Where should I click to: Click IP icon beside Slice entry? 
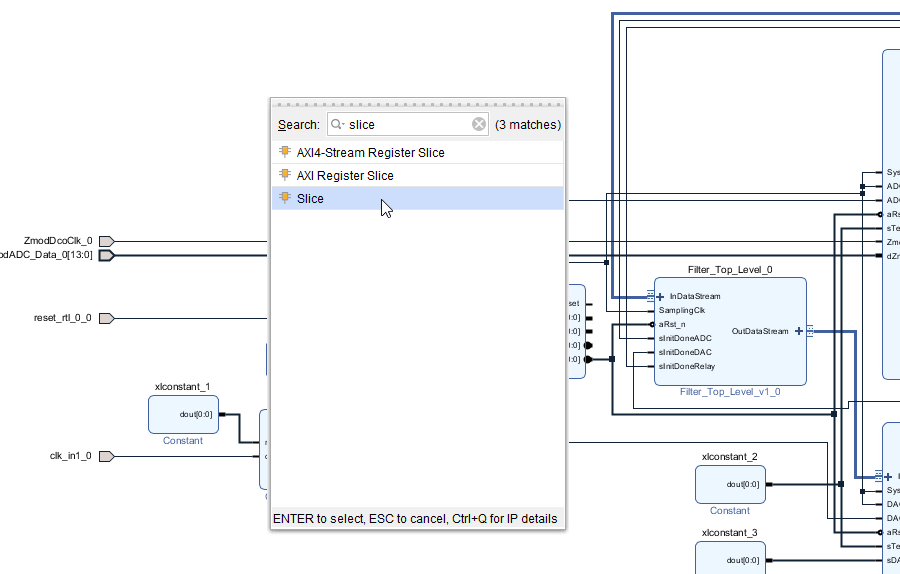(285, 197)
